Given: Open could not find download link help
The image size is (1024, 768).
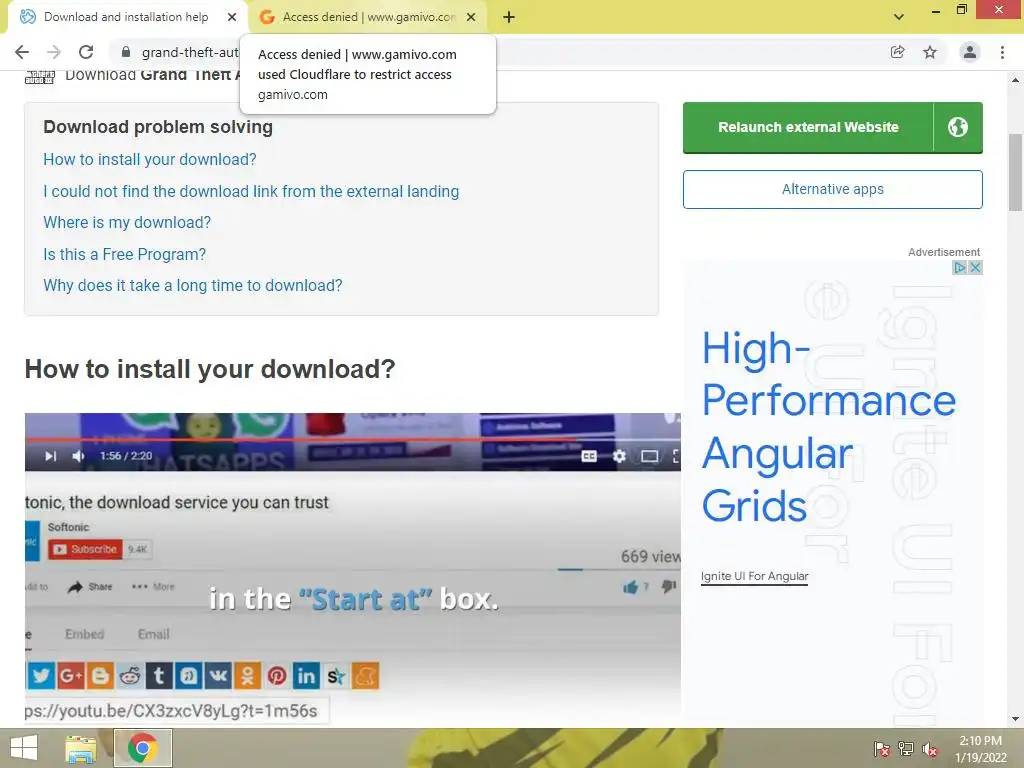Looking at the screenshot, I should tap(251, 191).
